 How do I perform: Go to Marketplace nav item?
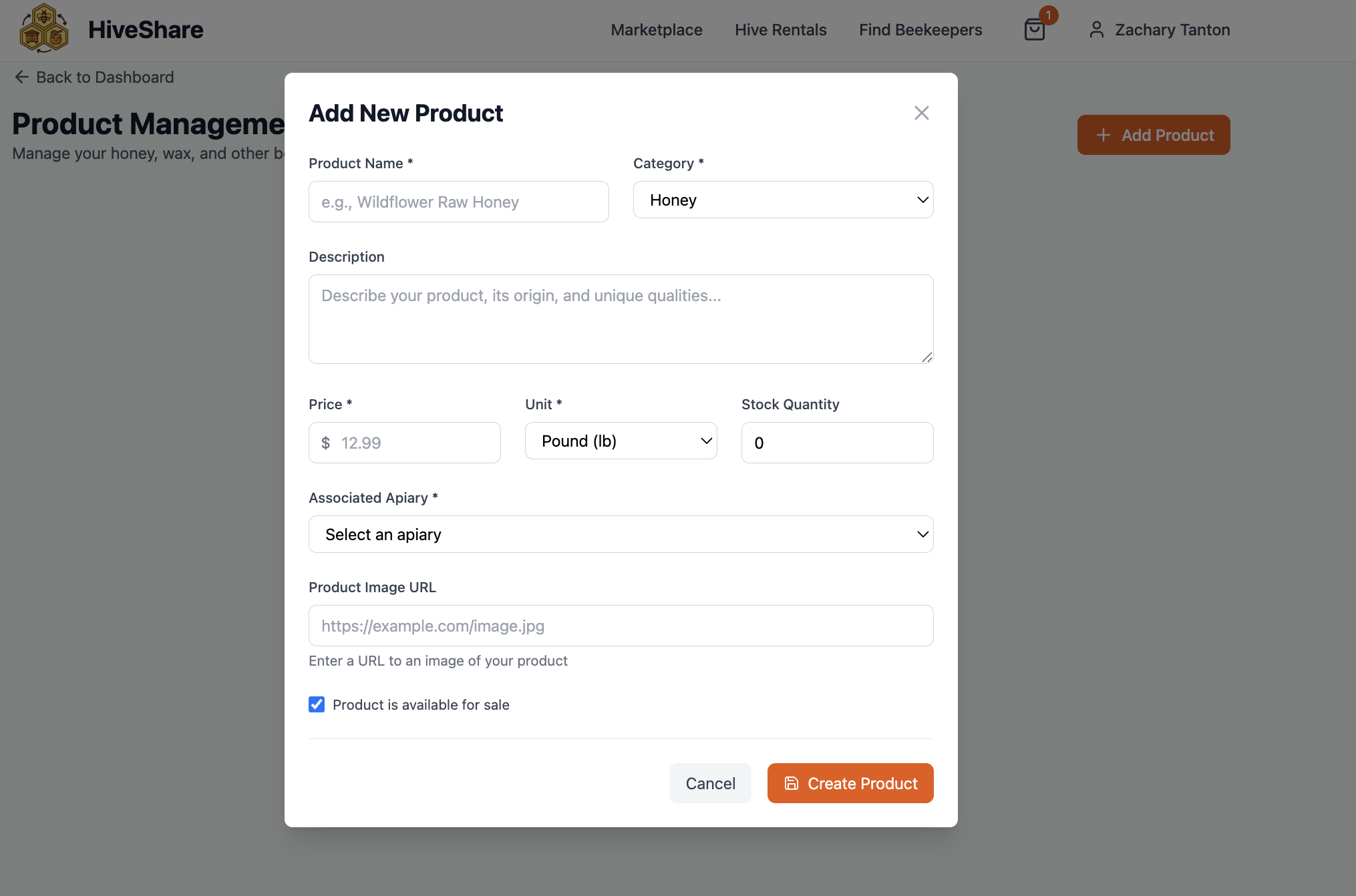656,30
